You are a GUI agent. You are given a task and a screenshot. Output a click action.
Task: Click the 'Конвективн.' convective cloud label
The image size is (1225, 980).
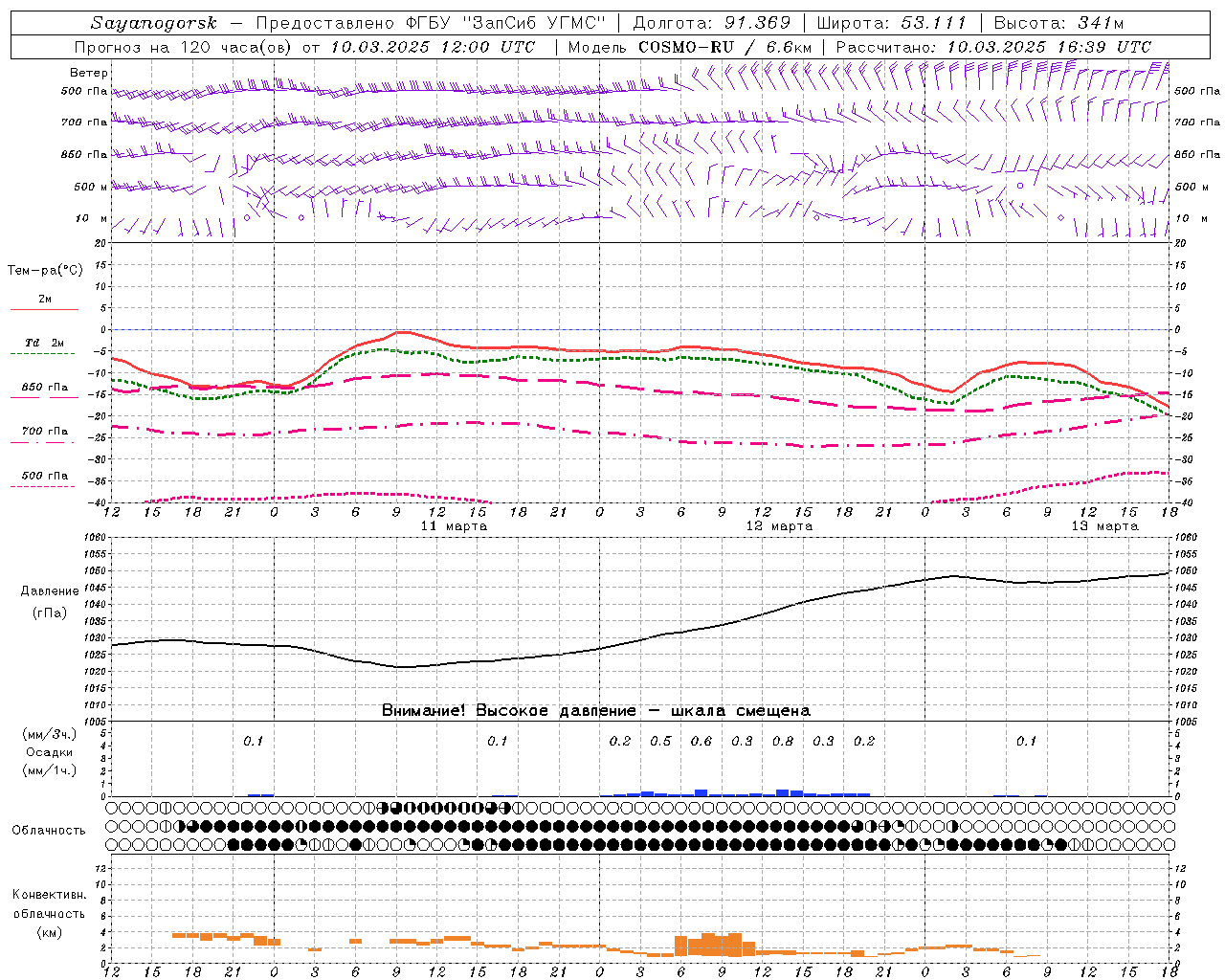(x=49, y=895)
